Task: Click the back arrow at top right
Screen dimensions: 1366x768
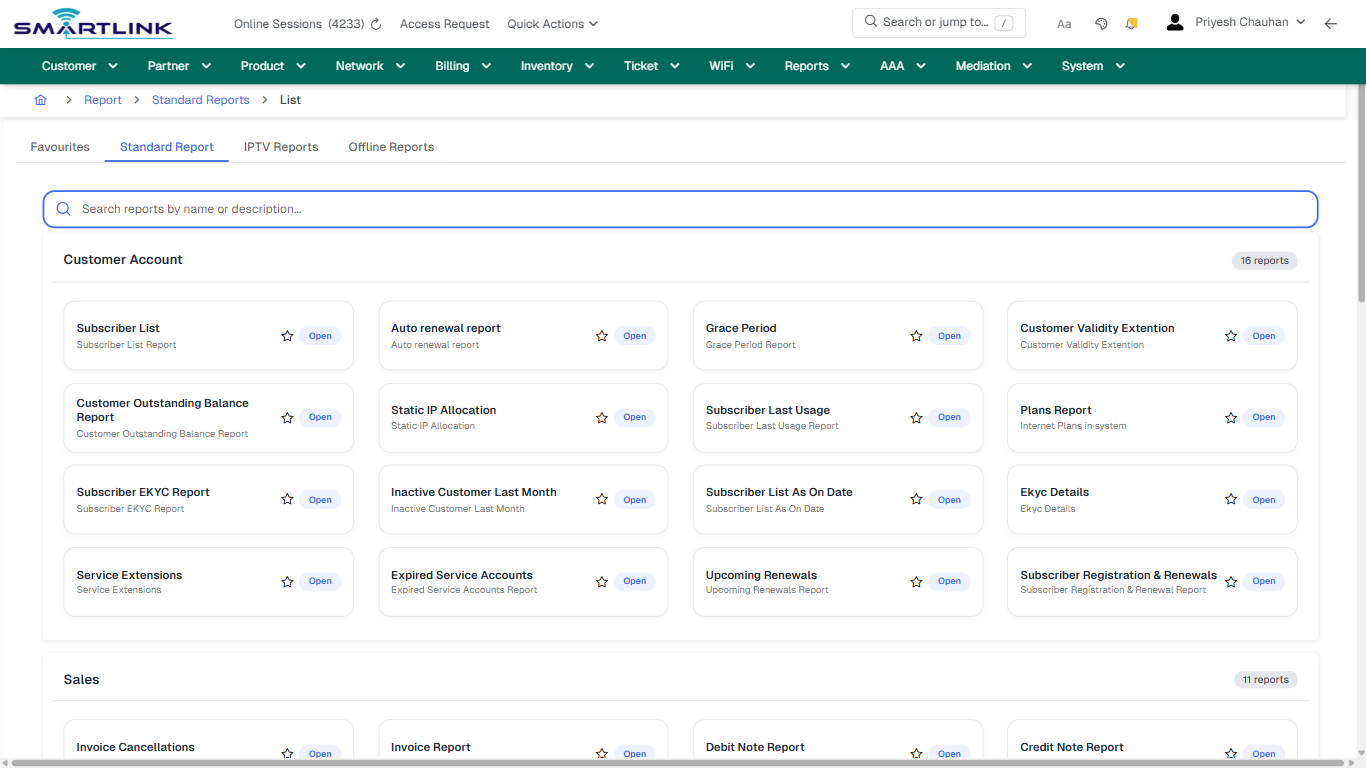Action: [x=1331, y=22]
